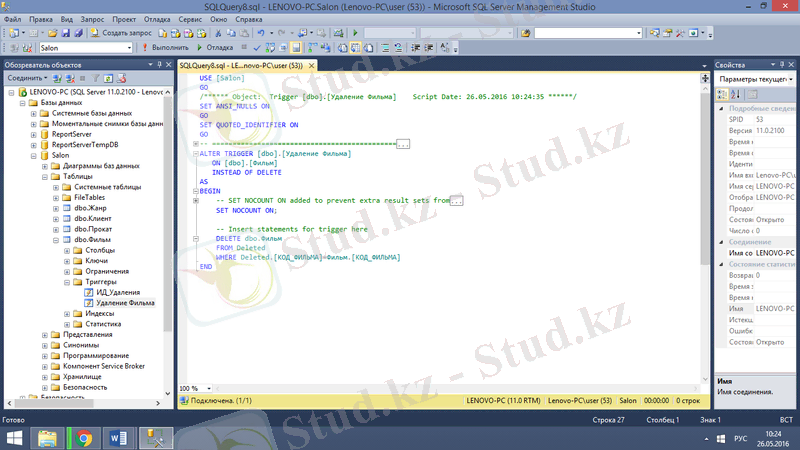This screenshot has height=450, width=800.
Task: Open the Сервис menu
Action: pyautogui.click(x=190, y=19)
